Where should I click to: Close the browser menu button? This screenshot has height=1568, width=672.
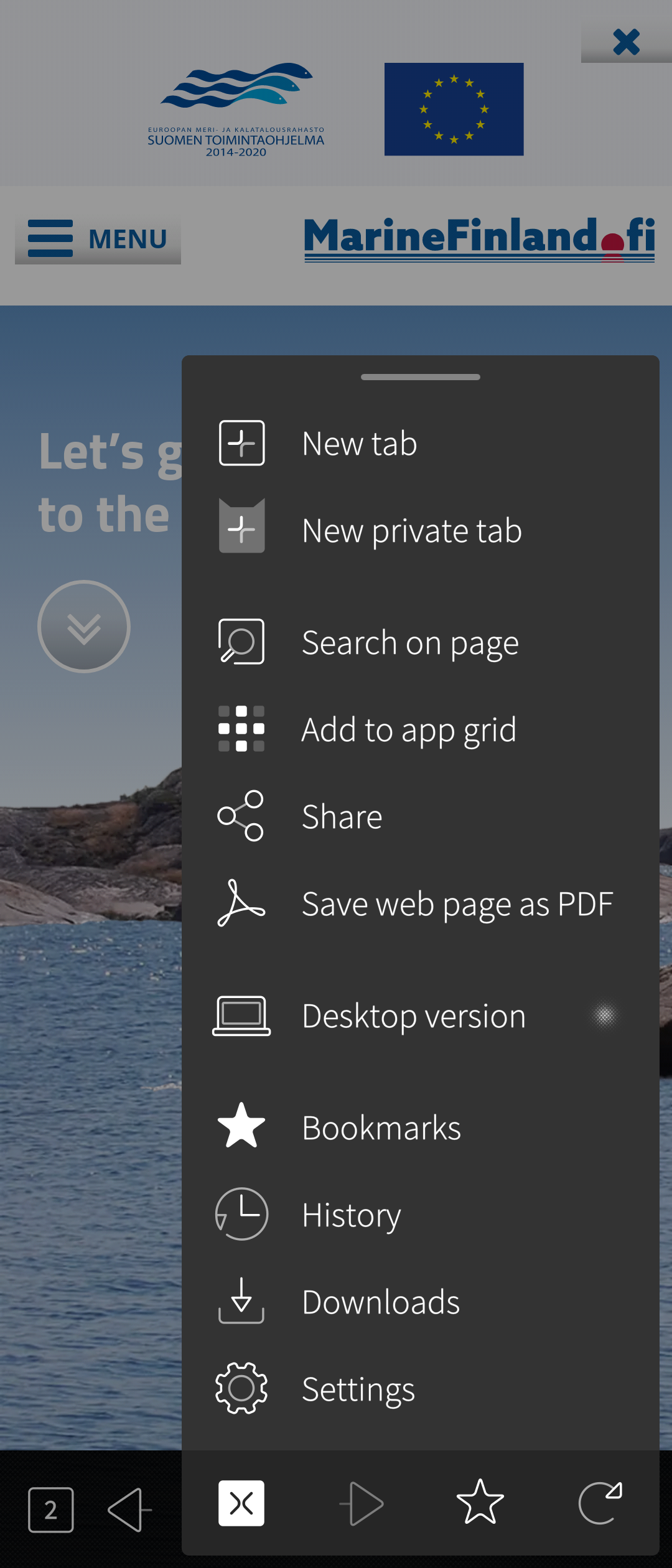point(241,1503)
